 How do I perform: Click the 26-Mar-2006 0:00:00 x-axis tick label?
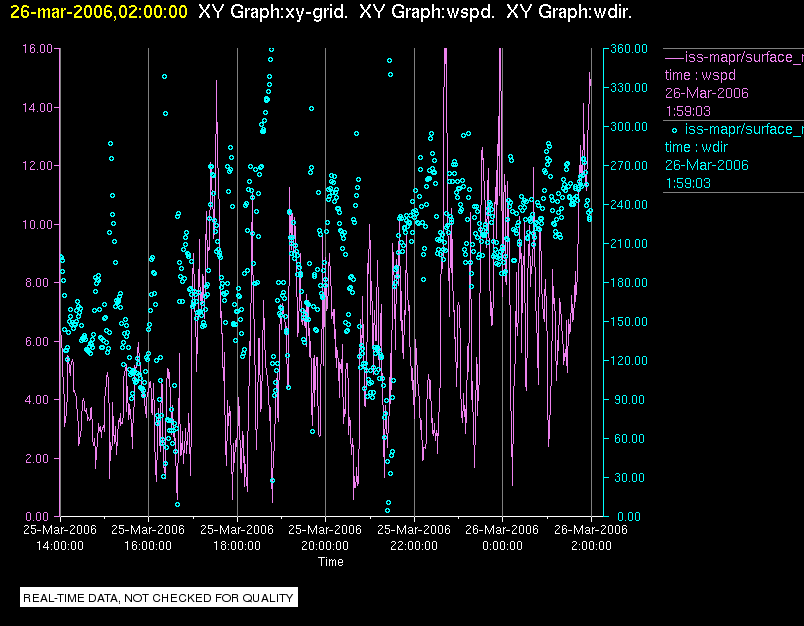502,538
